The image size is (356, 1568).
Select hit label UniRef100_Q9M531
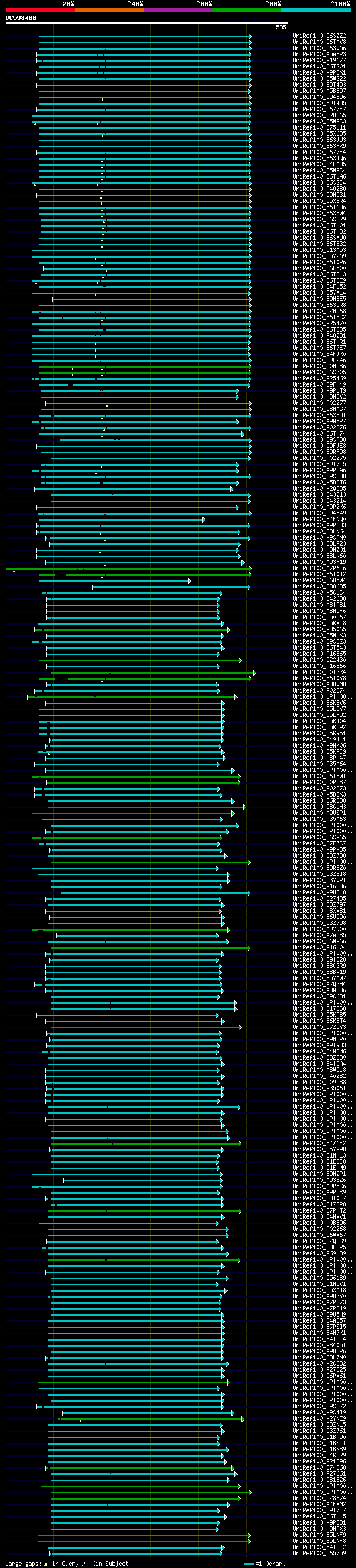(319, 195)
